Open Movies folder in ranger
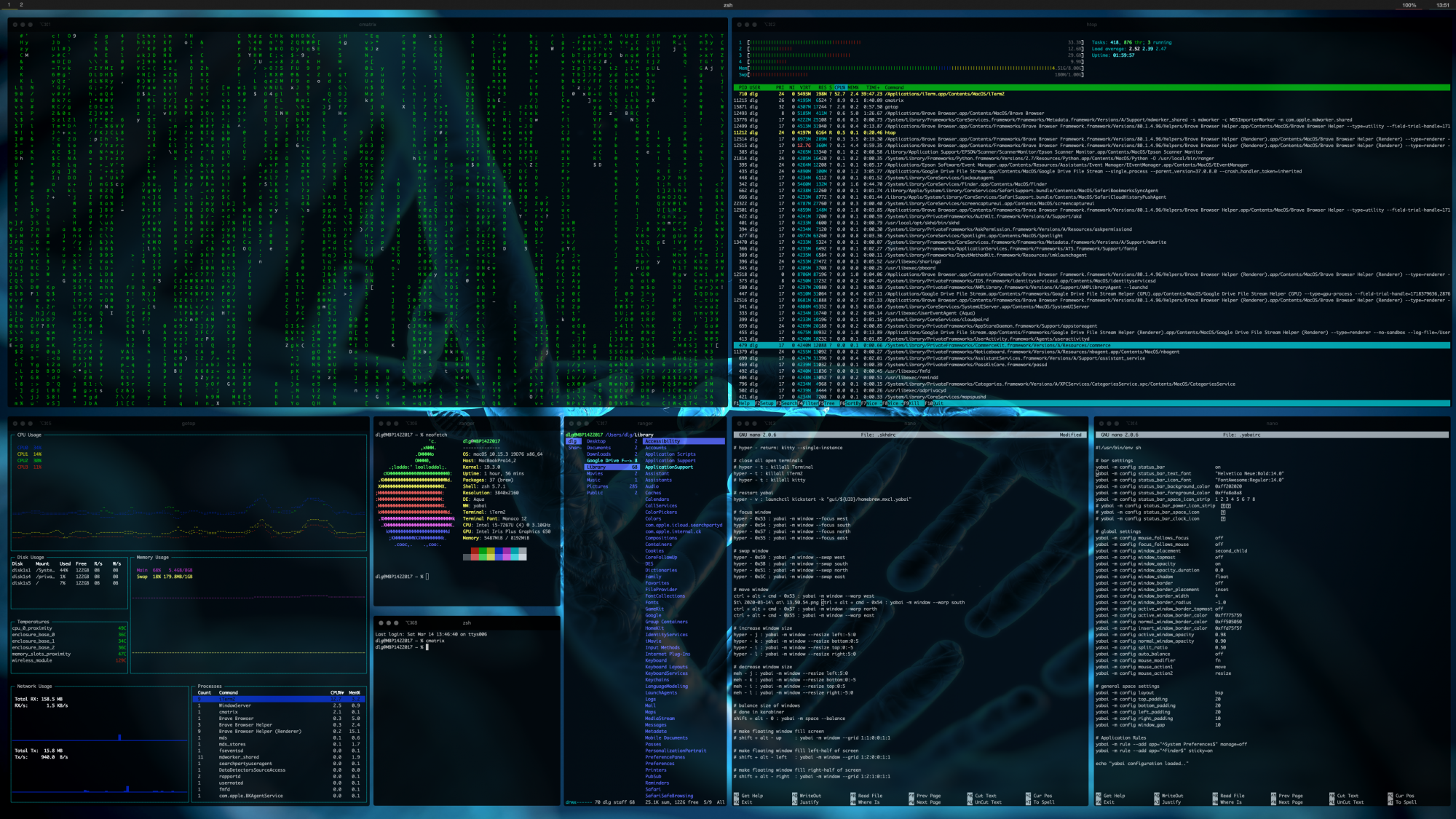This screenshot has width=1456, height=819. [x=612, y=474]
